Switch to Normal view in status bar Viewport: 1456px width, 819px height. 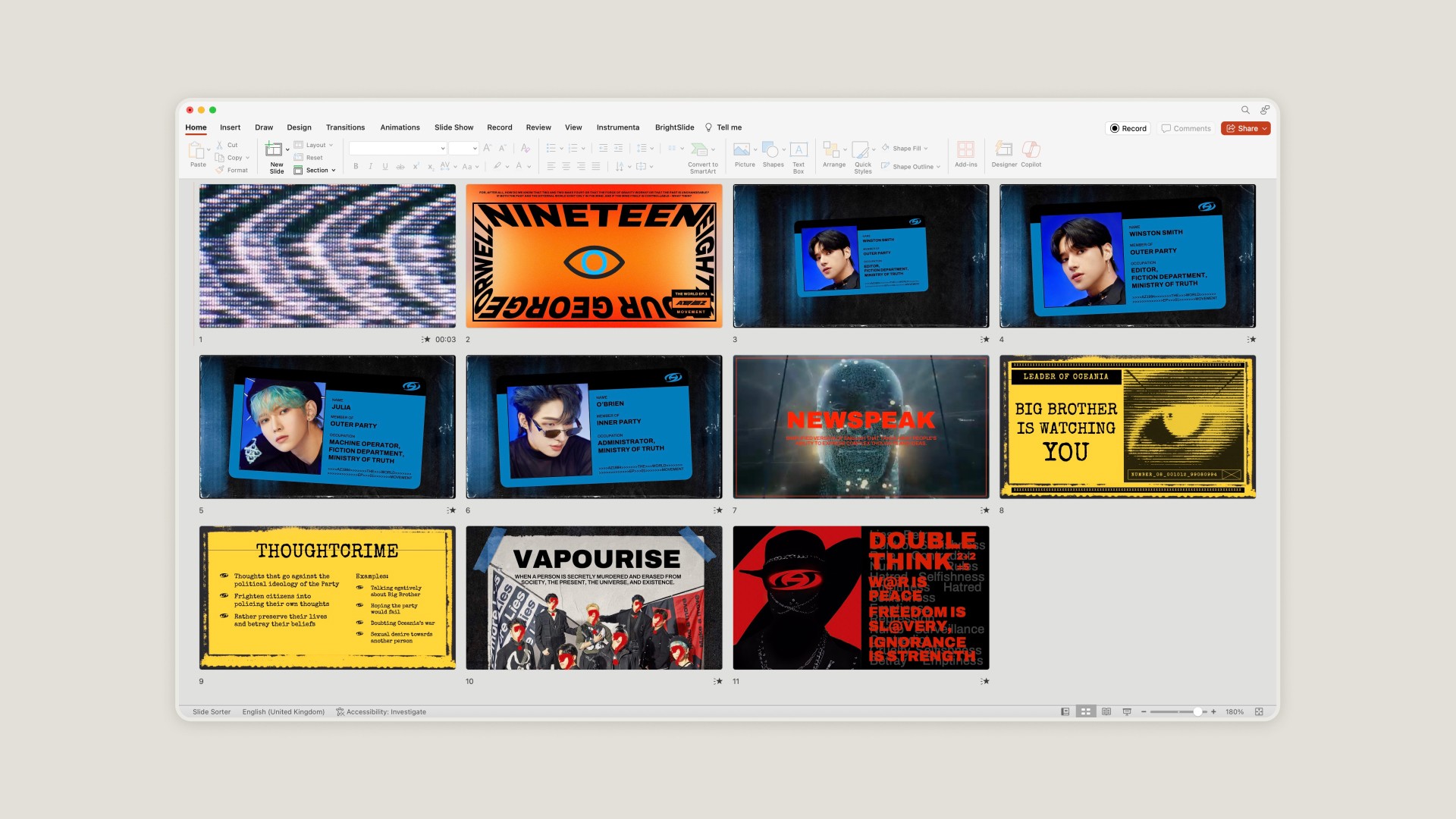1065,712
